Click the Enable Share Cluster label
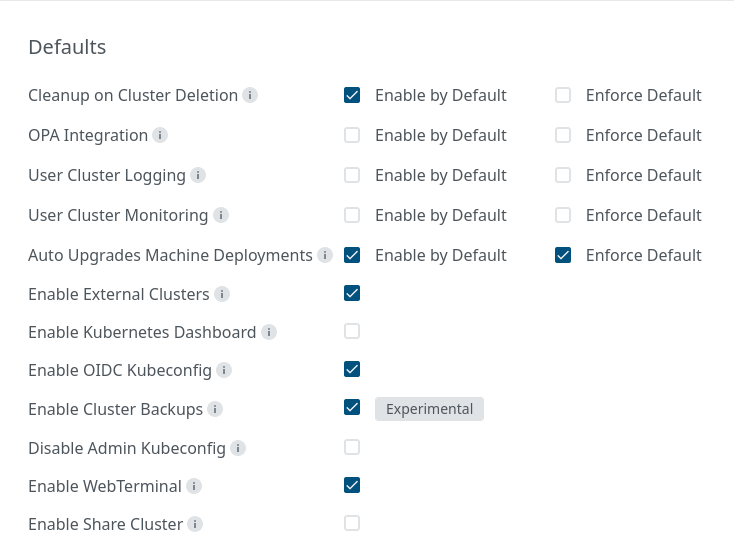This screenshot has height=549, width=734. coord(106,524)
